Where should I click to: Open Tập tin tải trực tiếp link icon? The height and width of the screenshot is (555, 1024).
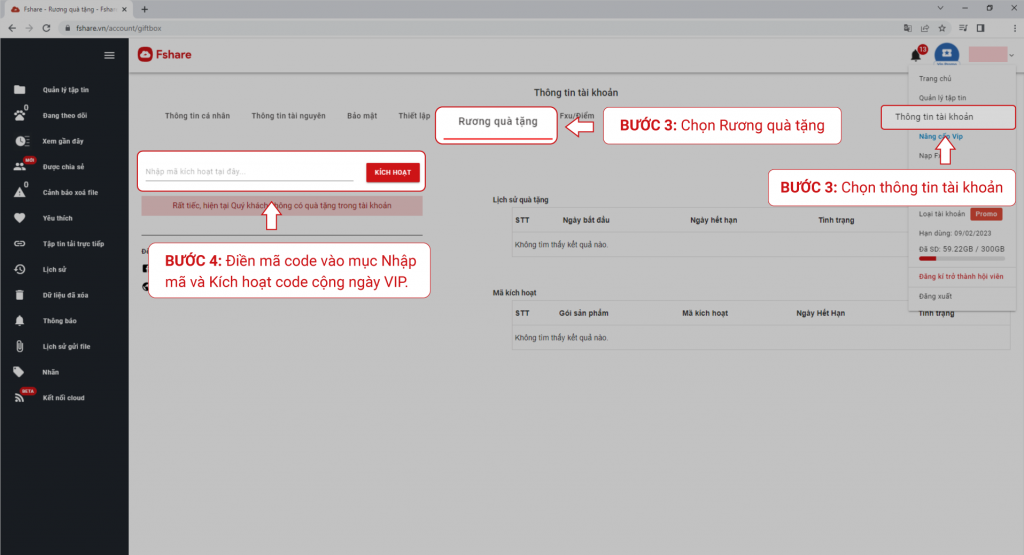[x=20, y=244]
